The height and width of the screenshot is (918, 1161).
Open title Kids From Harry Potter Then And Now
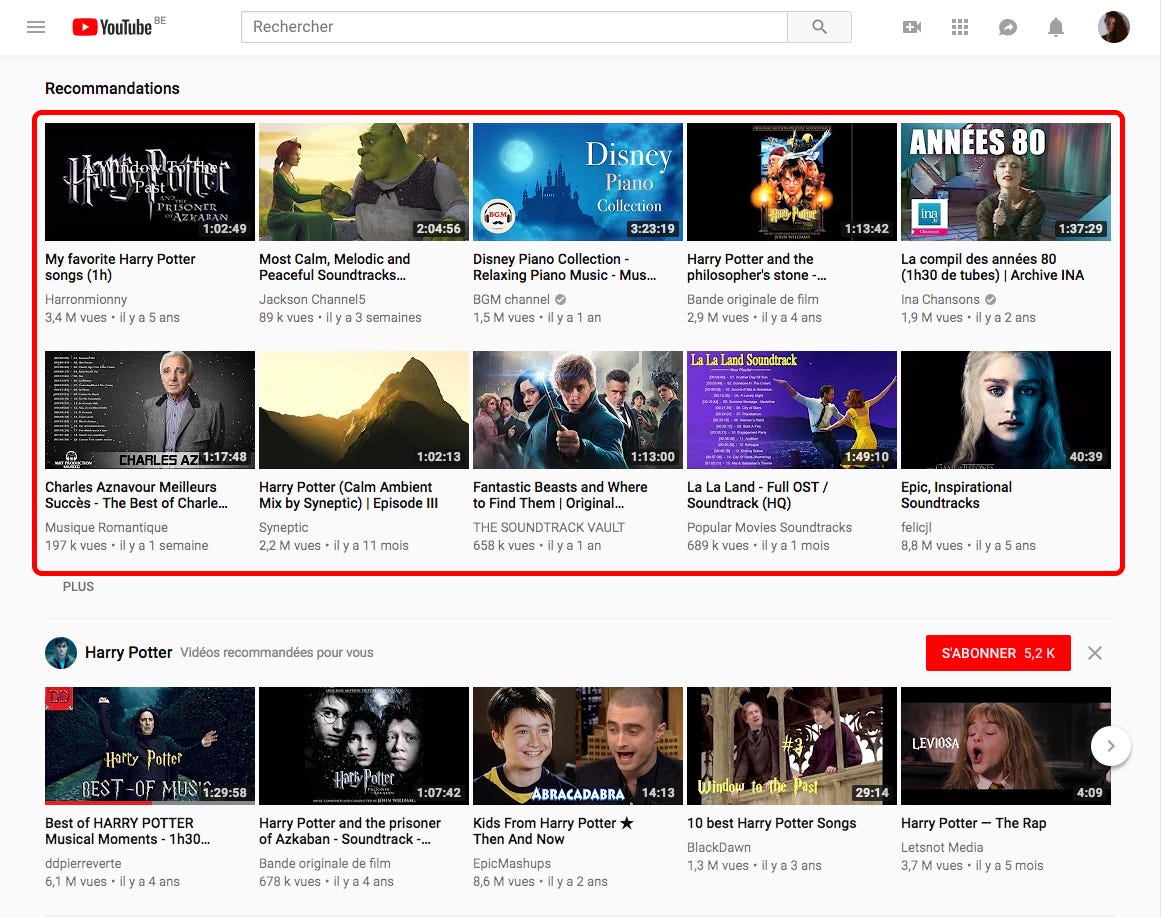tap(553, 831)
